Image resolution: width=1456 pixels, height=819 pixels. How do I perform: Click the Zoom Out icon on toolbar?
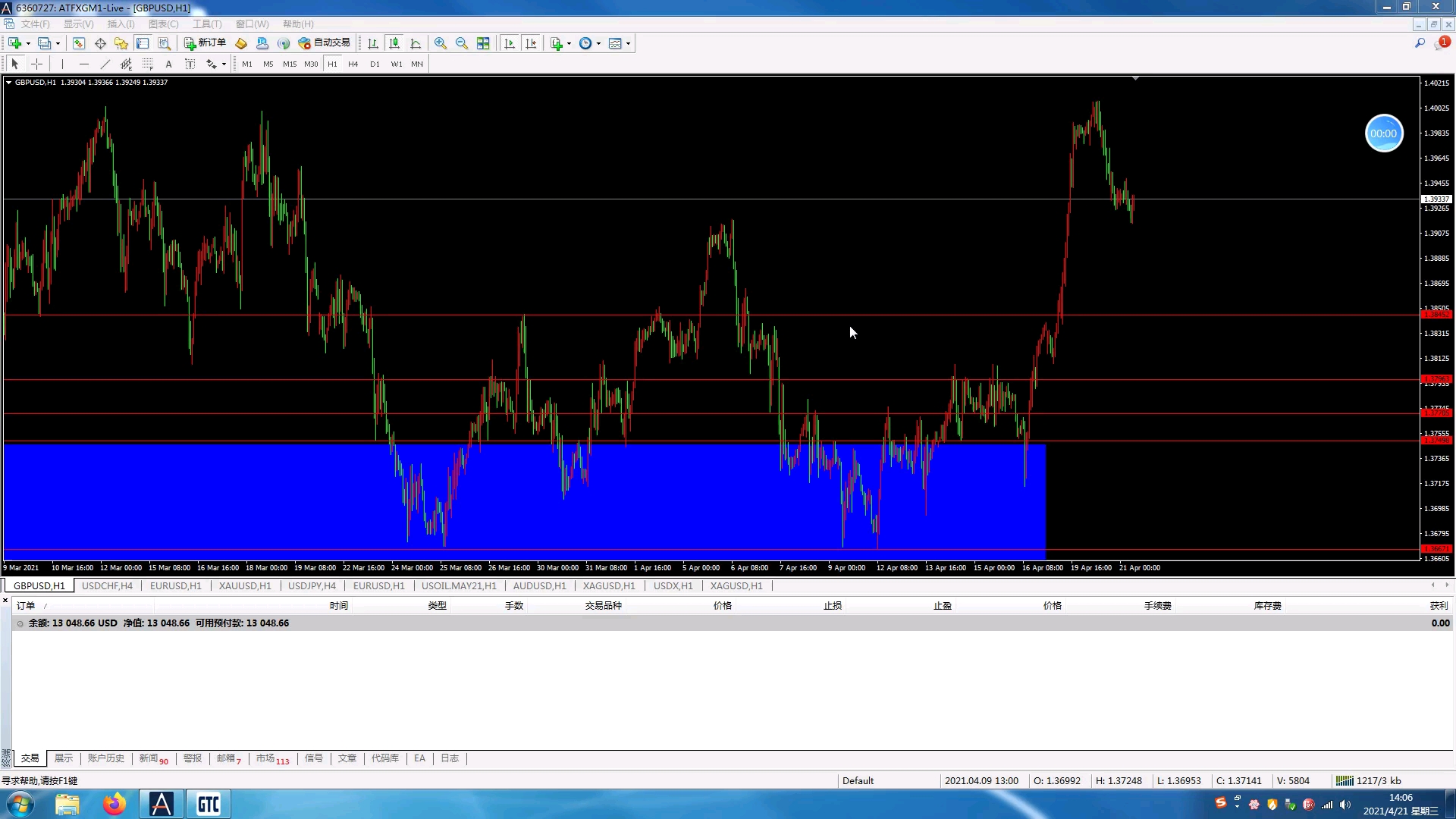coord(461,43)
